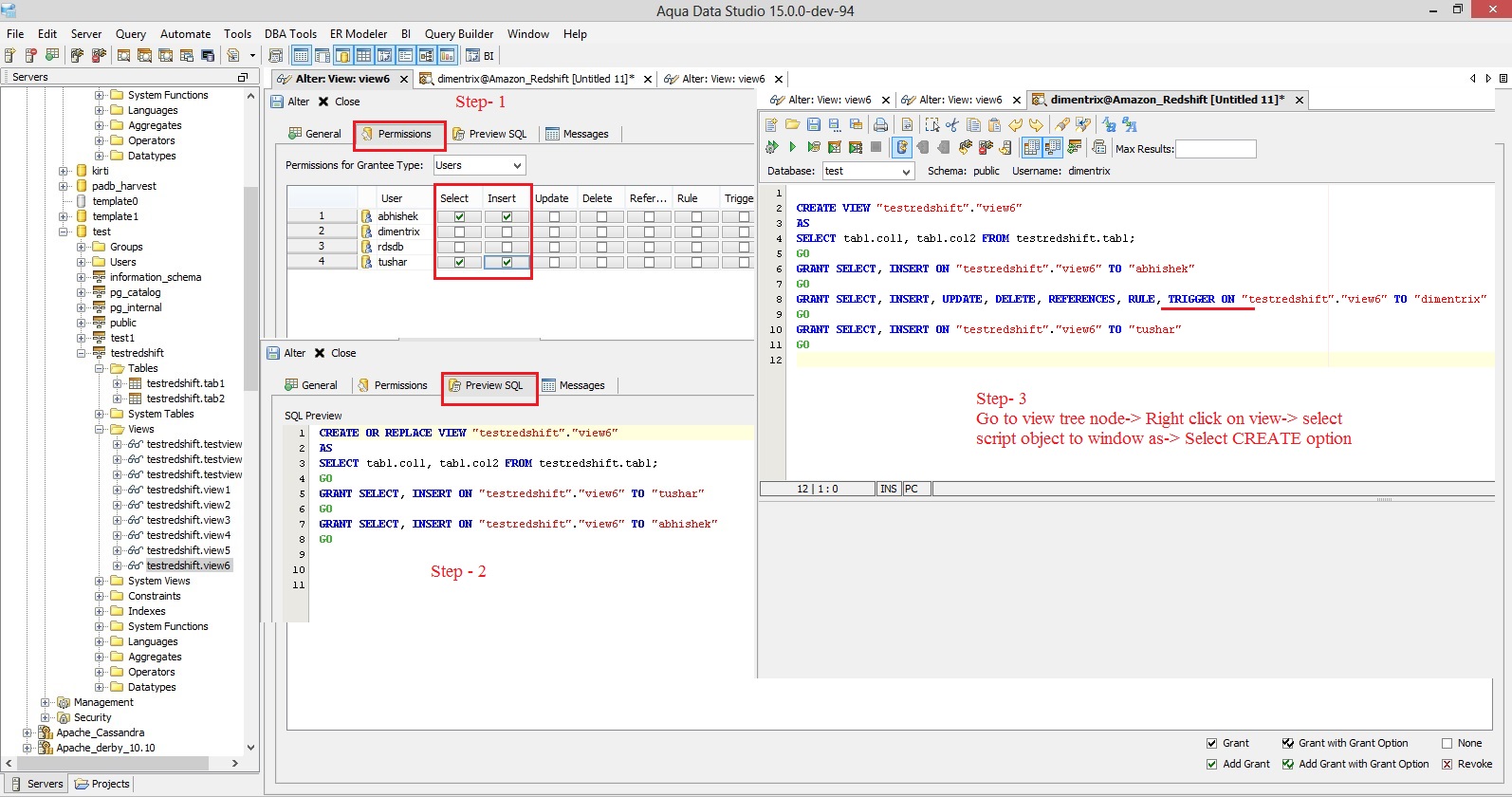Switch to the Projects tab
Image resolution: width=1512 pixels, height=797 pixels.
click(x=102, y=784)
